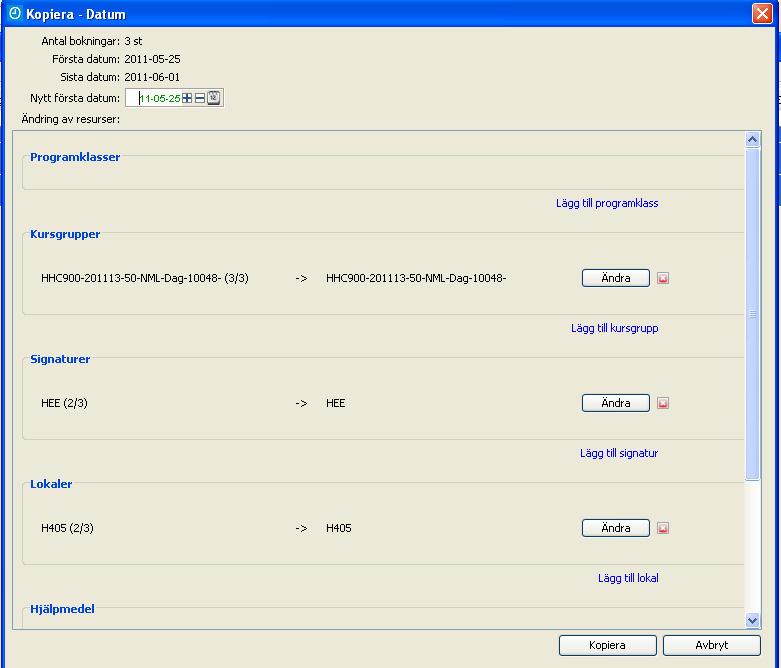Open Lägg till kursgrupp link
The width and height of the screenshot is (781, 668).
tap(615, 328)
